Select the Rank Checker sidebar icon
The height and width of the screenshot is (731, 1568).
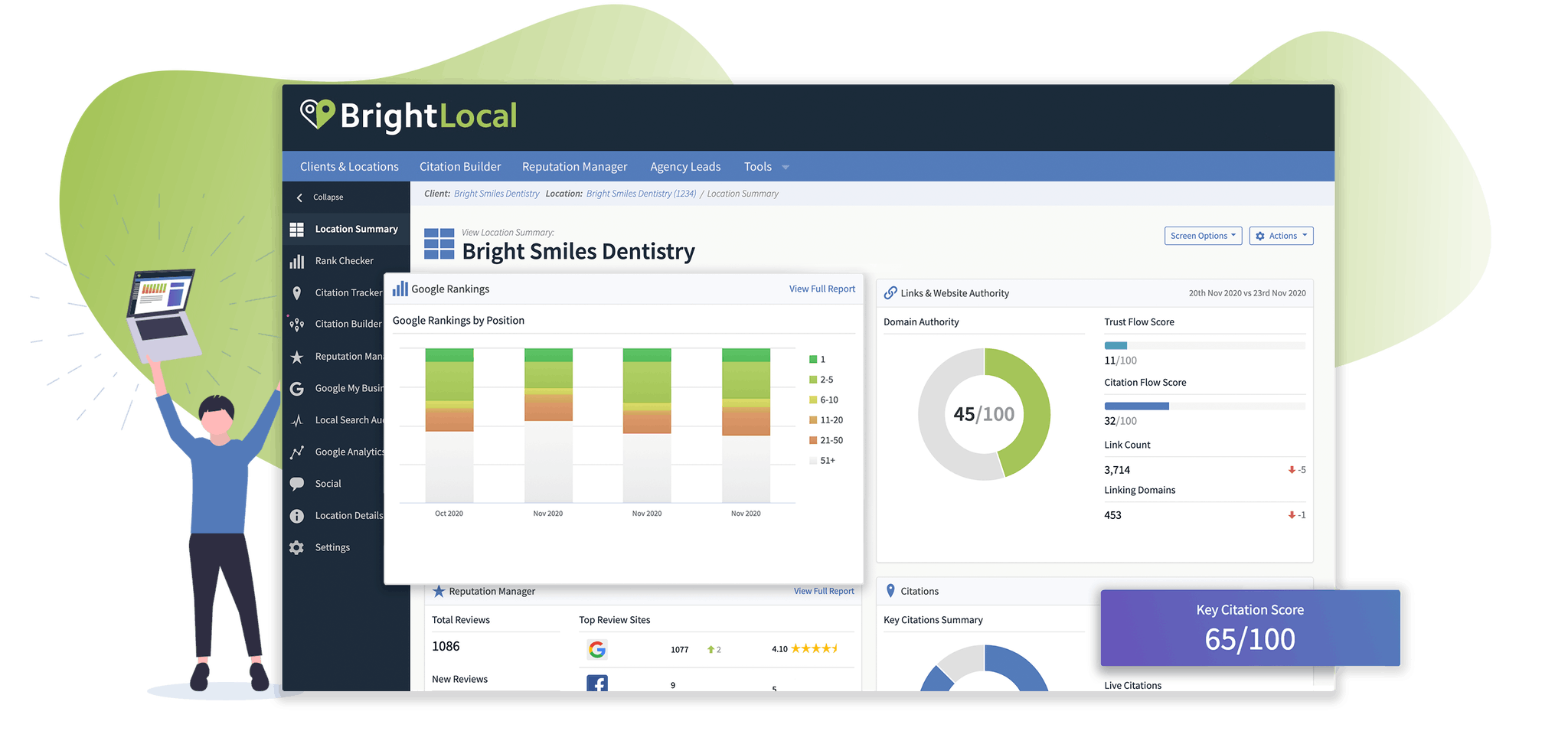298,260
